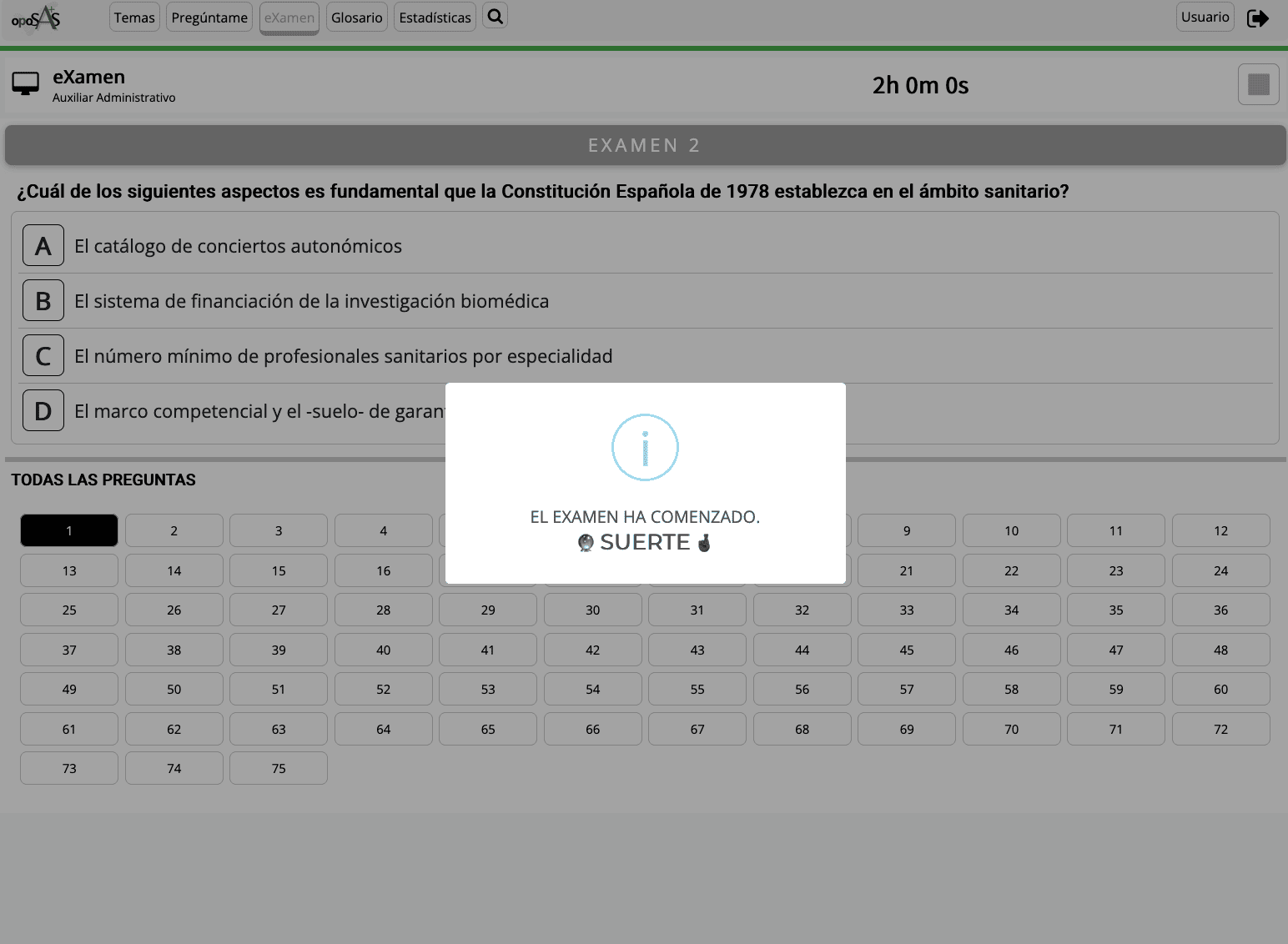Click the EXAMEN 2 header bar
The width and height of the screenshot is (1288, 944).
tap(644, 145)
